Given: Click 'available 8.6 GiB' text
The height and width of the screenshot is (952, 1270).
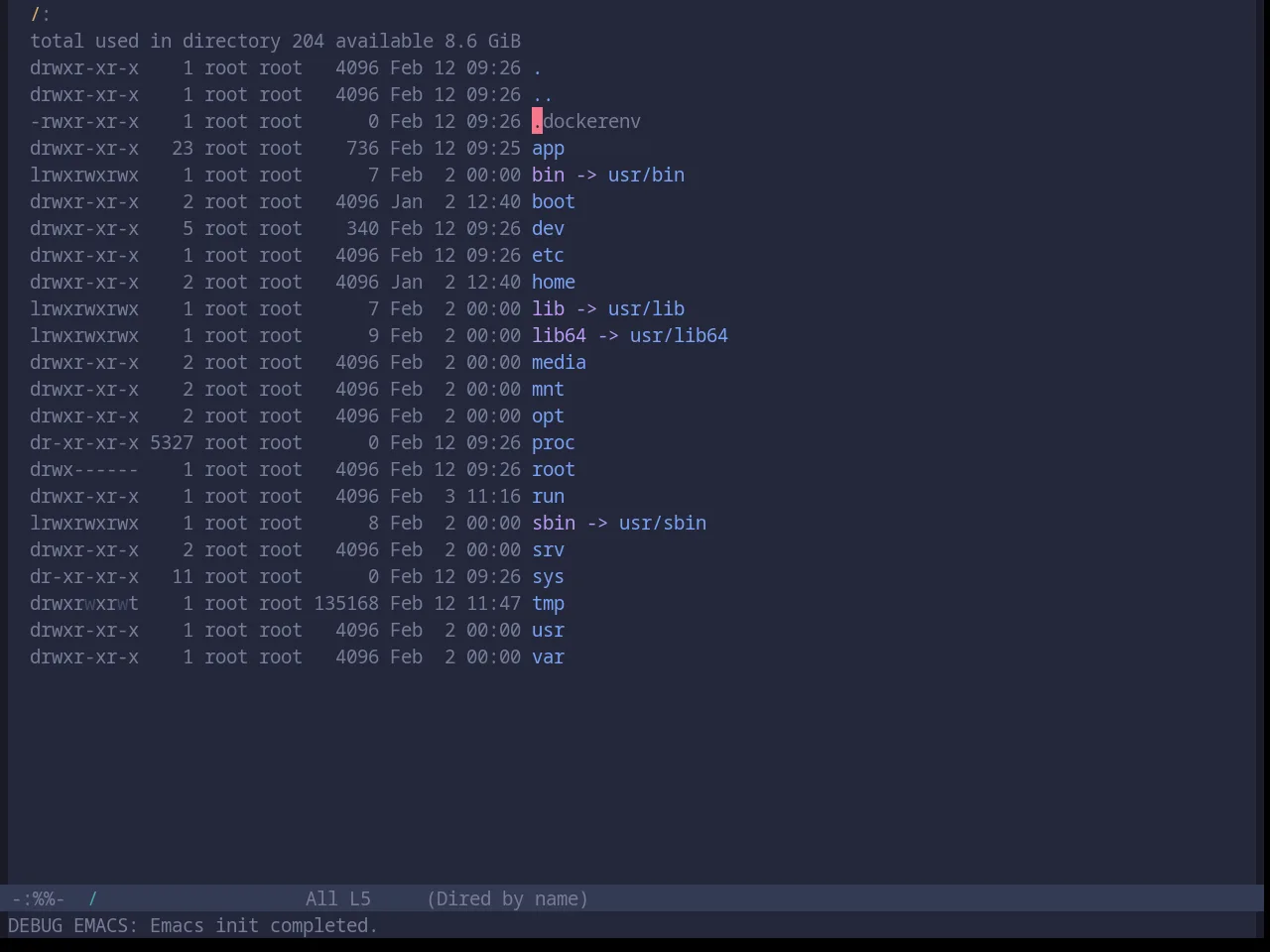Looking at the screenshot, I should click(x=428, y=41).
